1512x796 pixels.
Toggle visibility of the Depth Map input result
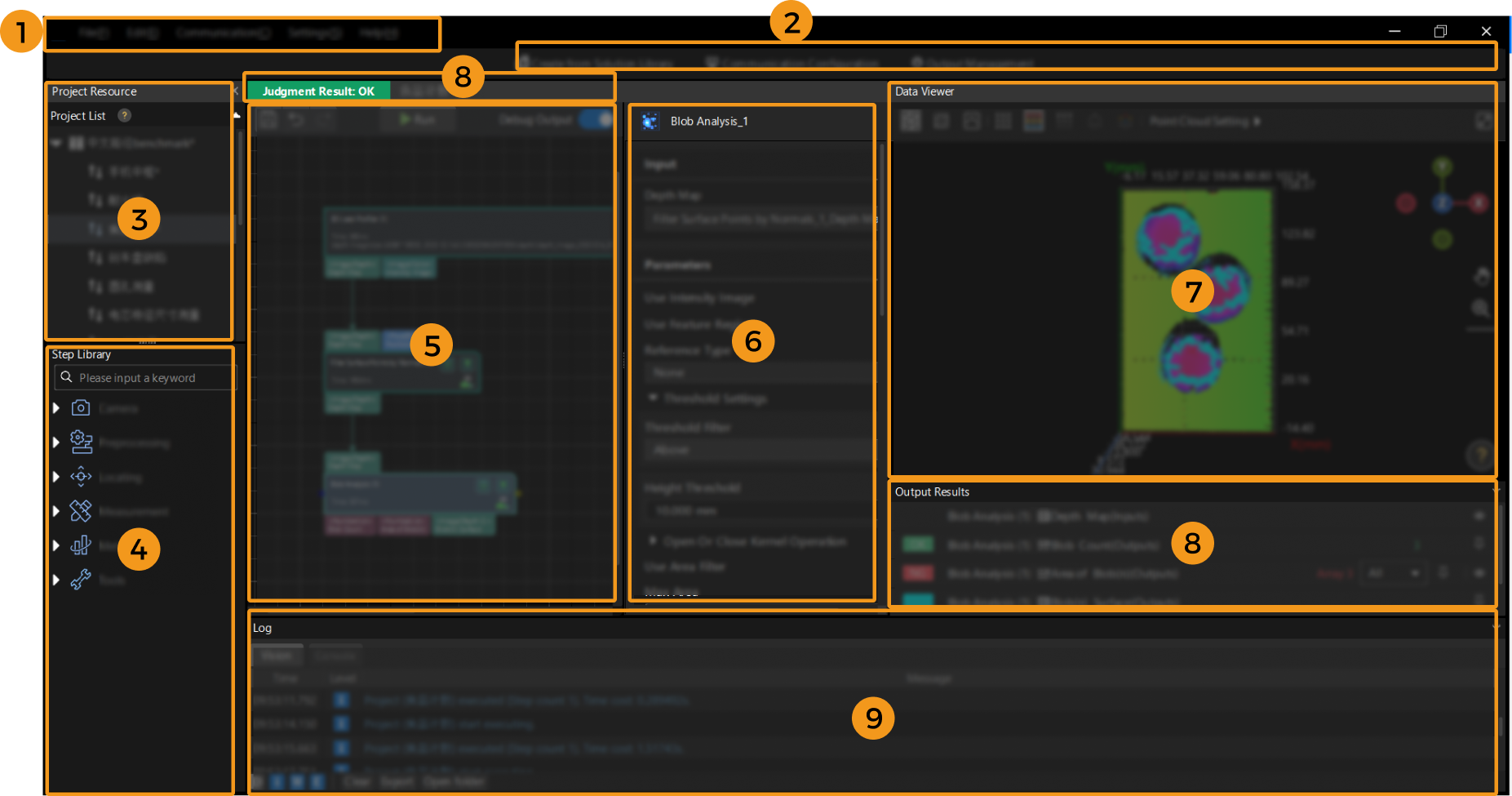coord(1479,516)
